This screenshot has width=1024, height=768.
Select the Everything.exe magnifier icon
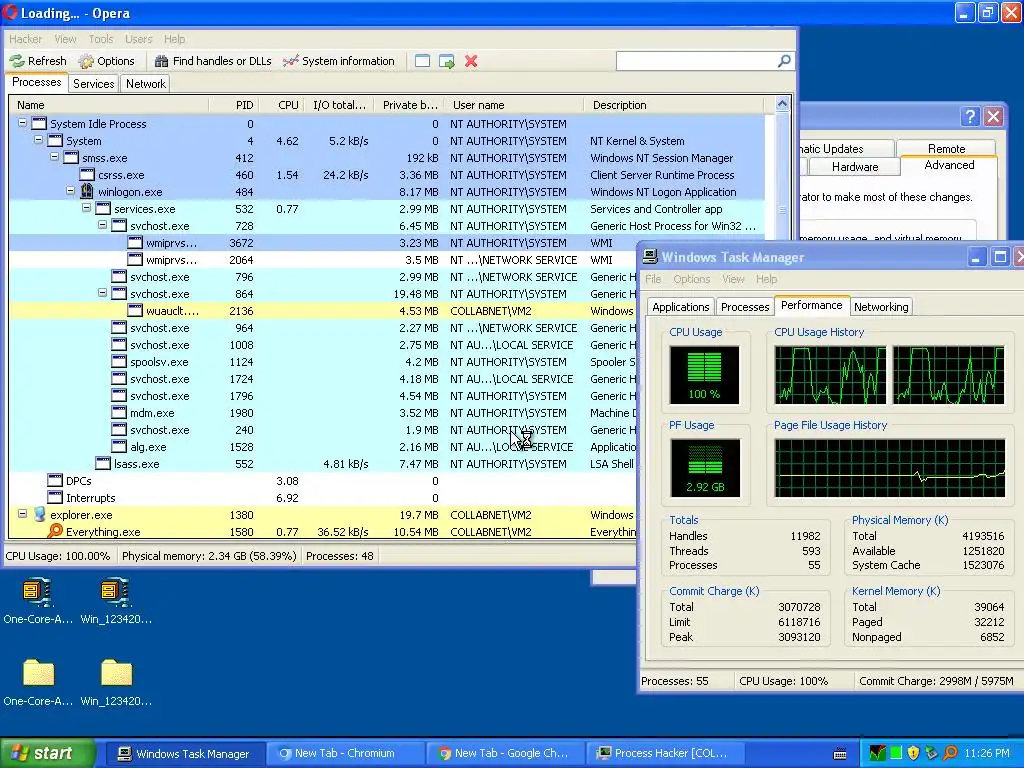coord(56,531)
